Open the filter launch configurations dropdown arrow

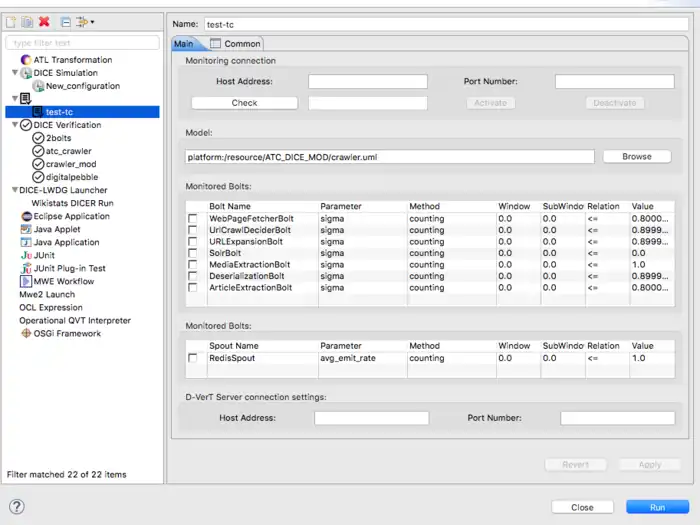click(x=93, y=21)
